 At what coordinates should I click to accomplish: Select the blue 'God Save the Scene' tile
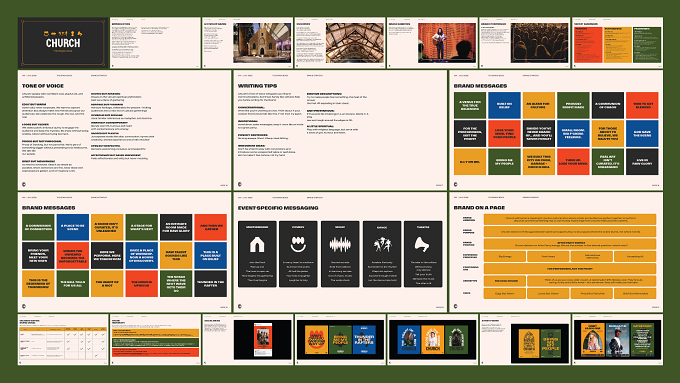pyautogui.click(x=642, y=134)
